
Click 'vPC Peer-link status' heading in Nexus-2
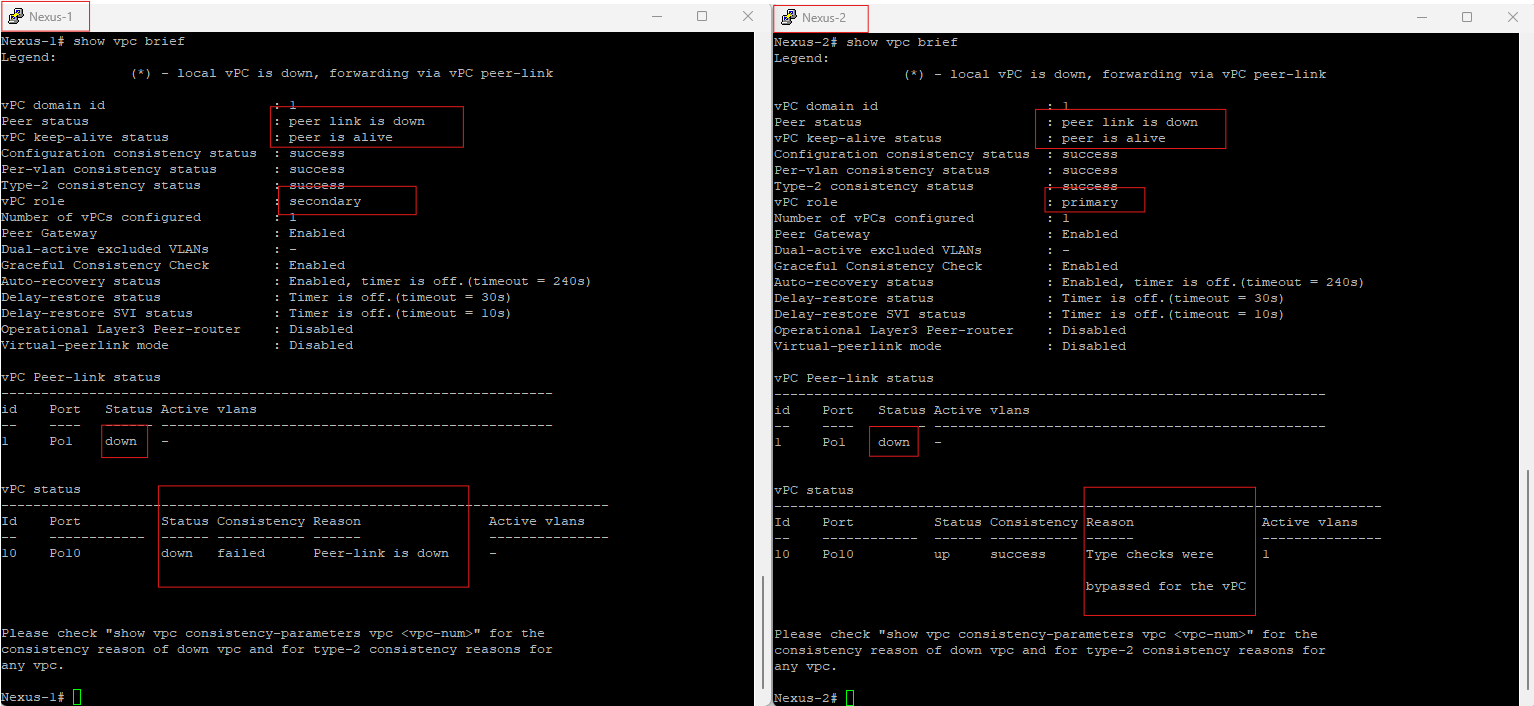(x=854, y=378)
